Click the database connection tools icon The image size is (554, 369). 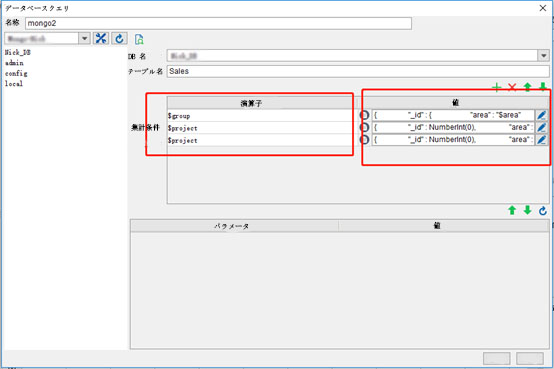[101, 38]
